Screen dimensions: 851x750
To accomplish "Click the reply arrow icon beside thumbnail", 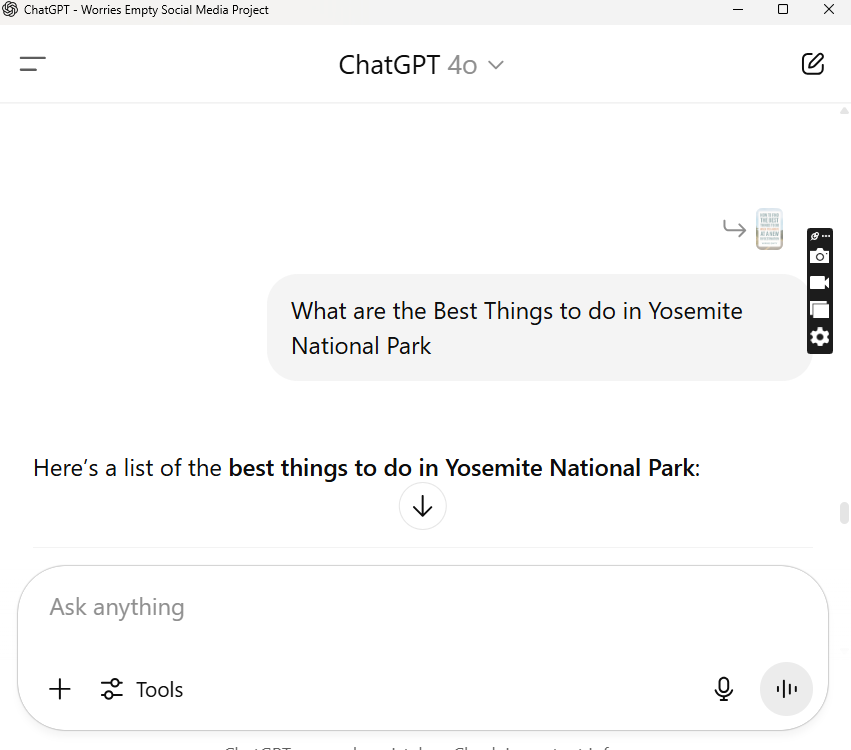I will (735, 228).
